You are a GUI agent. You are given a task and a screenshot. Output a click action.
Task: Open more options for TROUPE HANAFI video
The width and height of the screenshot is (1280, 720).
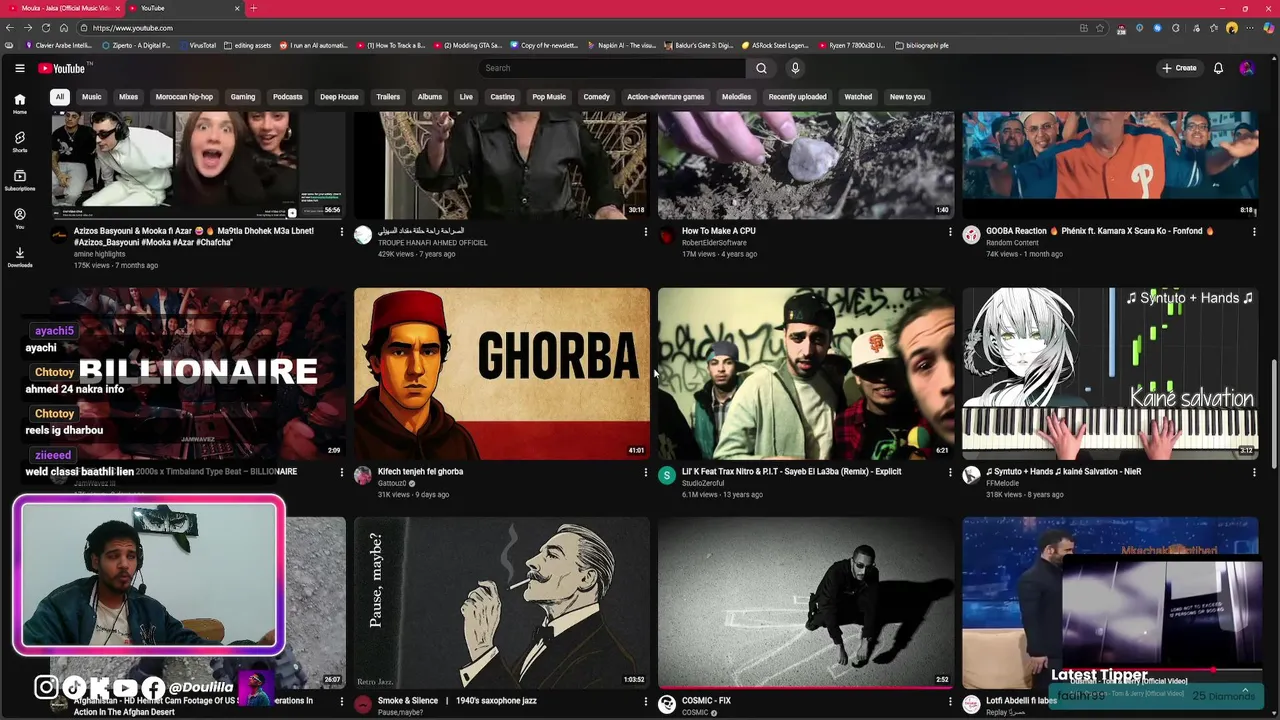645,232
